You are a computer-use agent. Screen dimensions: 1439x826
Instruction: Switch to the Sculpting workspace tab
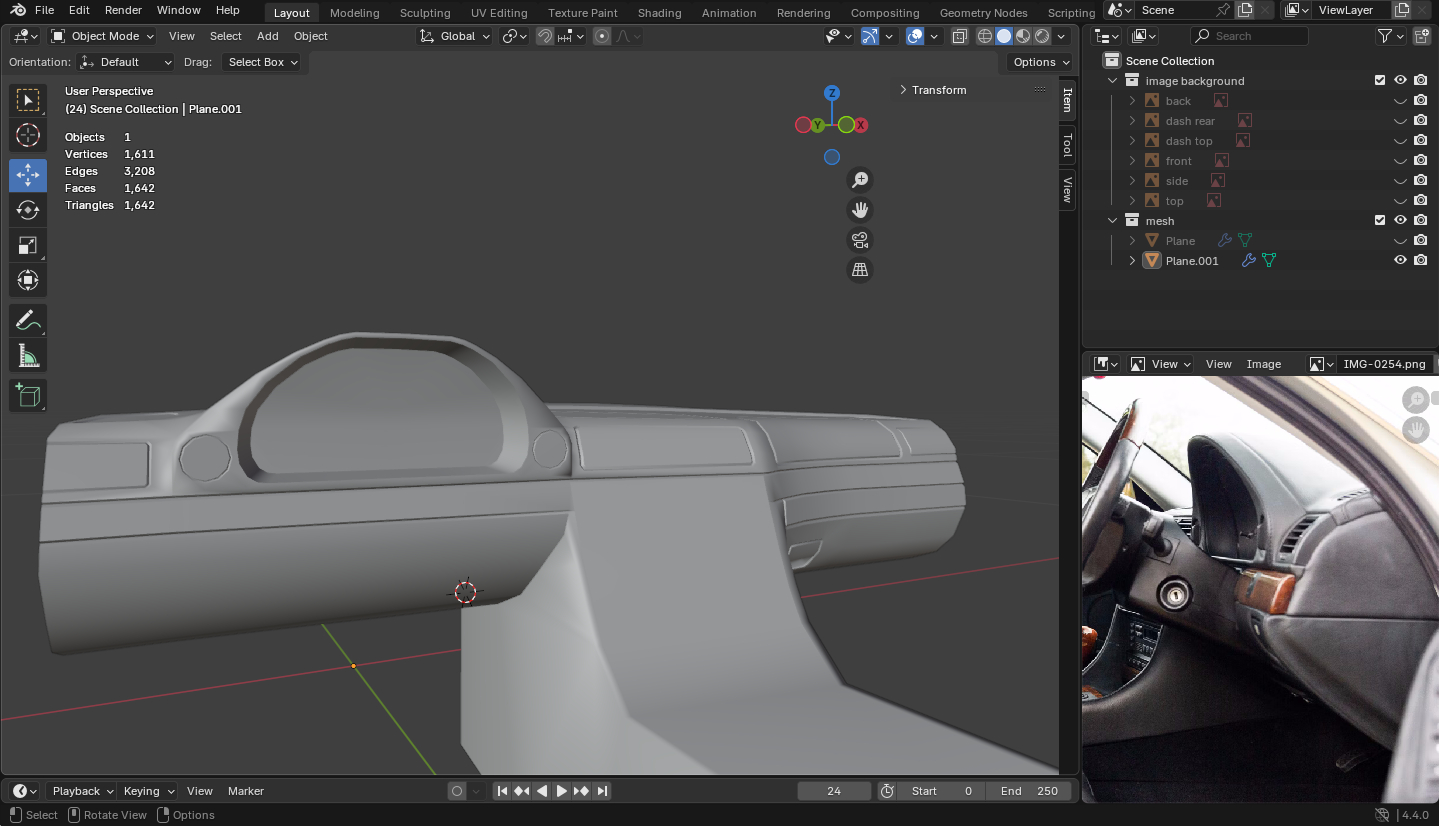tap(425, 13)
